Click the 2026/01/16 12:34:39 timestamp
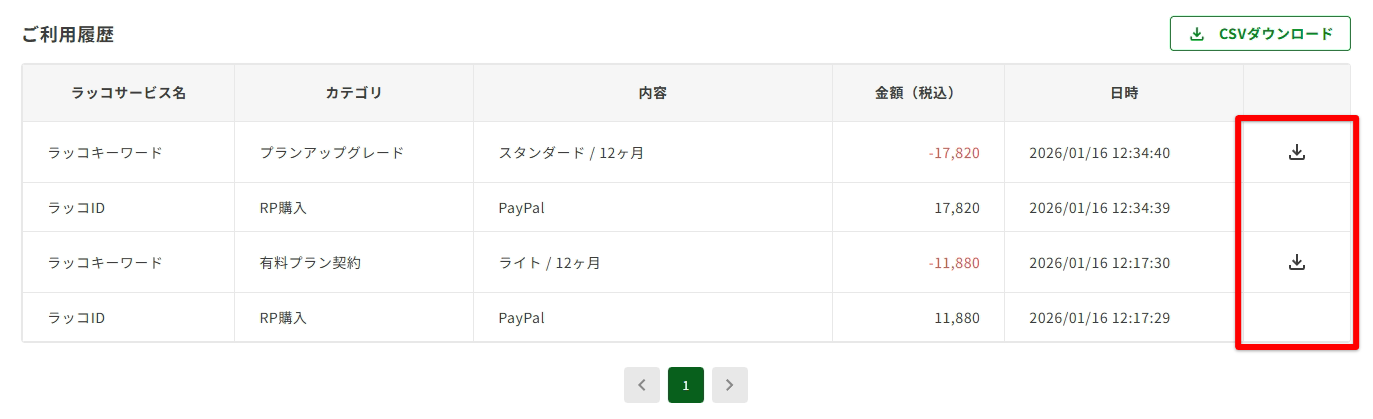The image size is (1373, 419). coord(1099,208)
